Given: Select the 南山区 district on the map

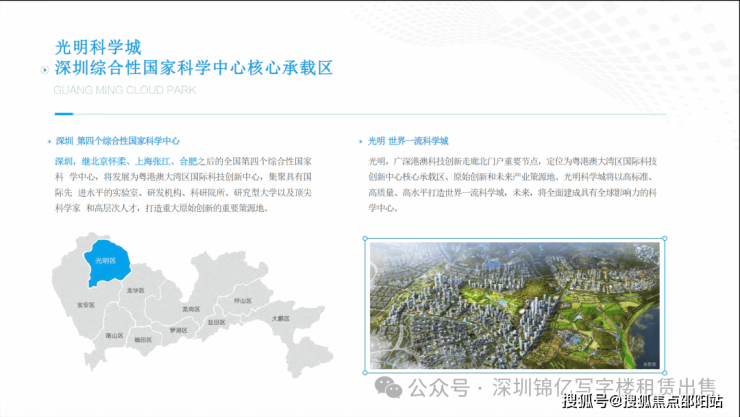Looking at the screenshot, I should pyautogui.click(x=115, y=336).
